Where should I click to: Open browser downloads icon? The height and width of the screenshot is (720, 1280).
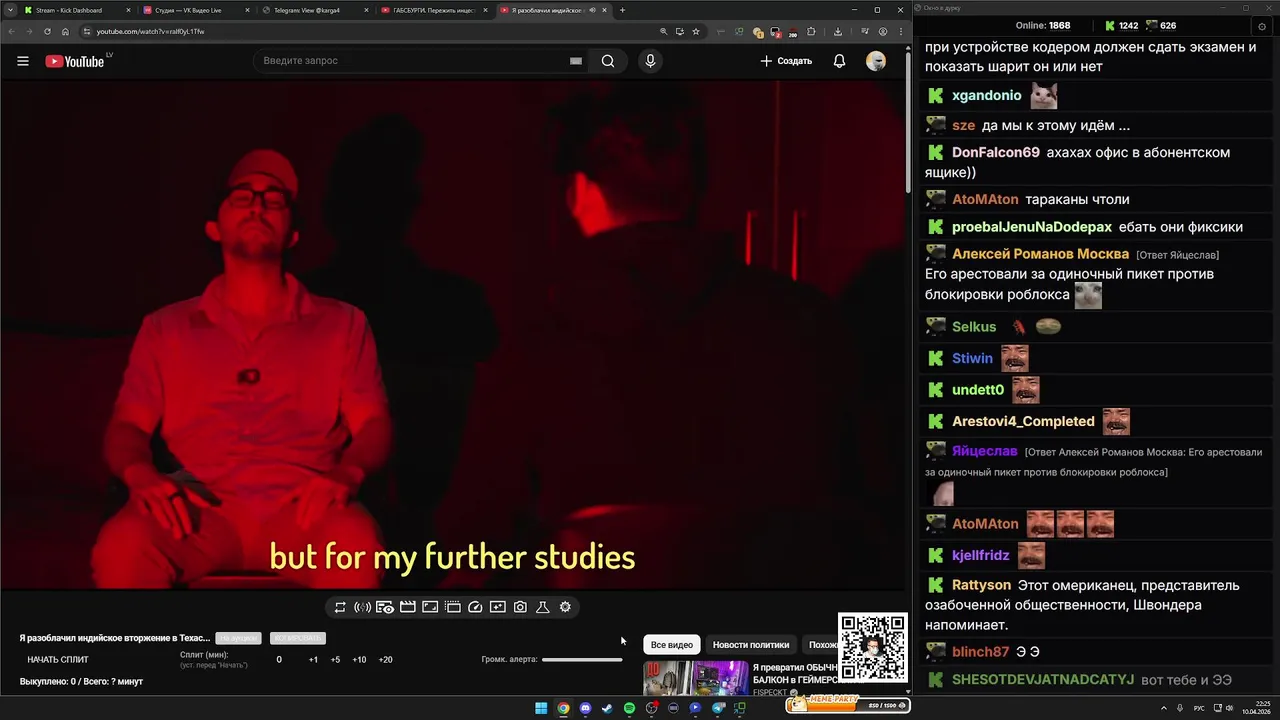[838, 31]
